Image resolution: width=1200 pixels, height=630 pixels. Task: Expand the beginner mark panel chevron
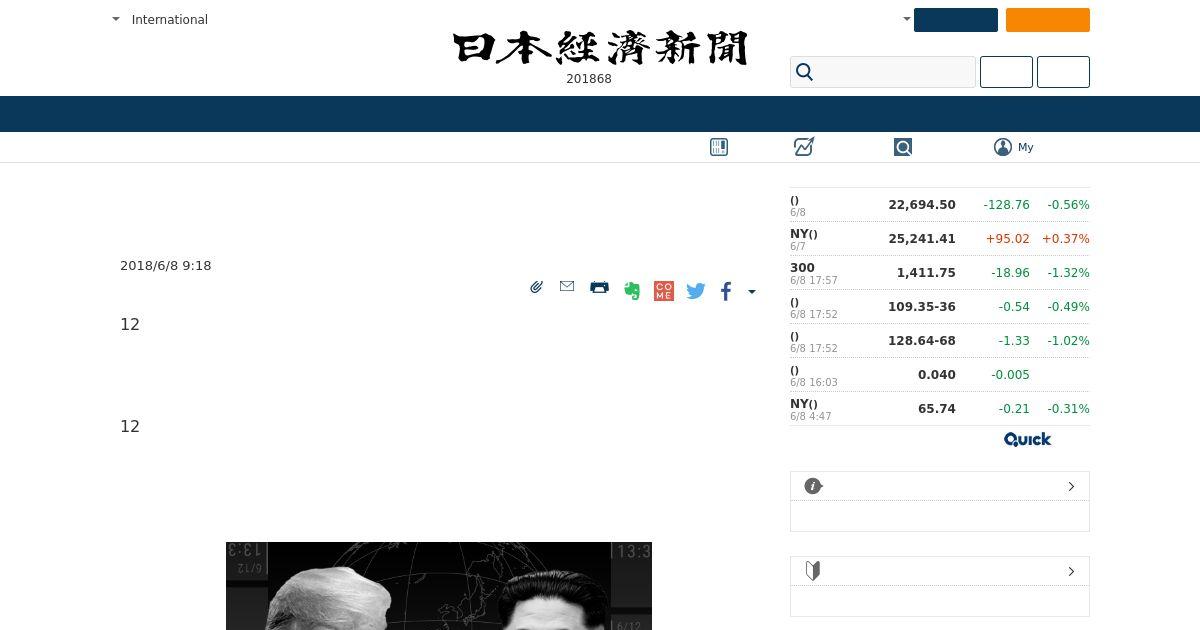1071,571
